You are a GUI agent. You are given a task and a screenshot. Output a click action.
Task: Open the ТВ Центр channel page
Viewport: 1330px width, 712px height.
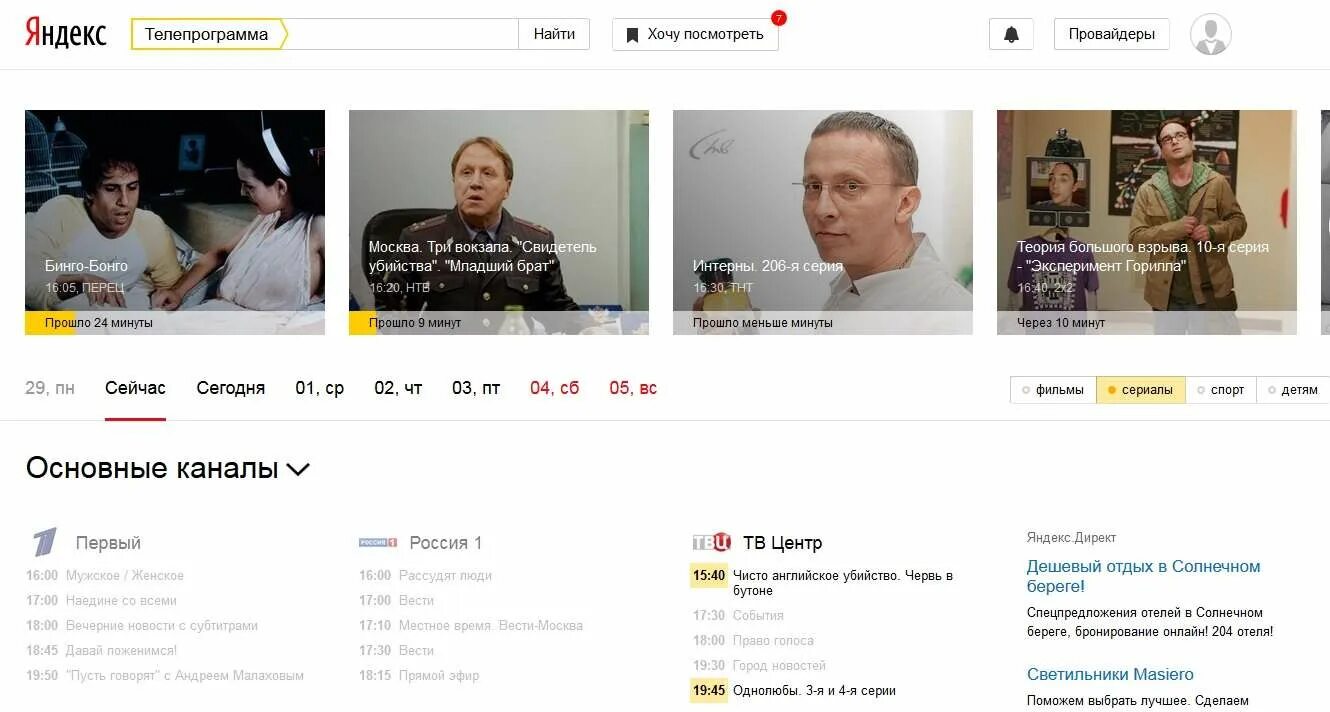pos(782,543)
